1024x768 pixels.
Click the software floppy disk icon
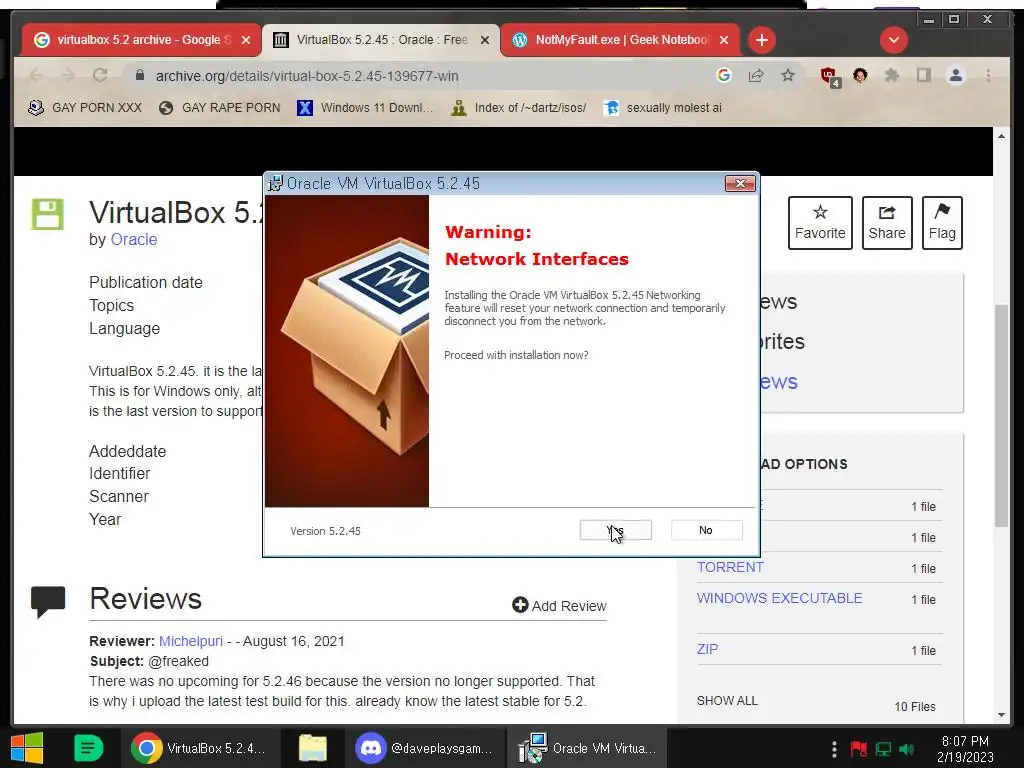[48, 214]
